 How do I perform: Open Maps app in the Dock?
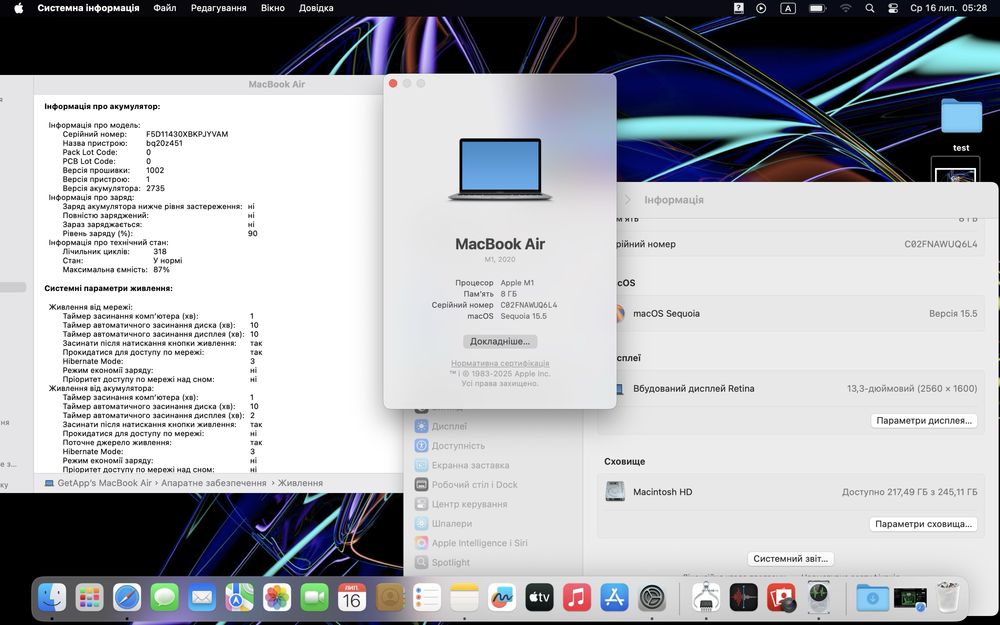point(239,598)
